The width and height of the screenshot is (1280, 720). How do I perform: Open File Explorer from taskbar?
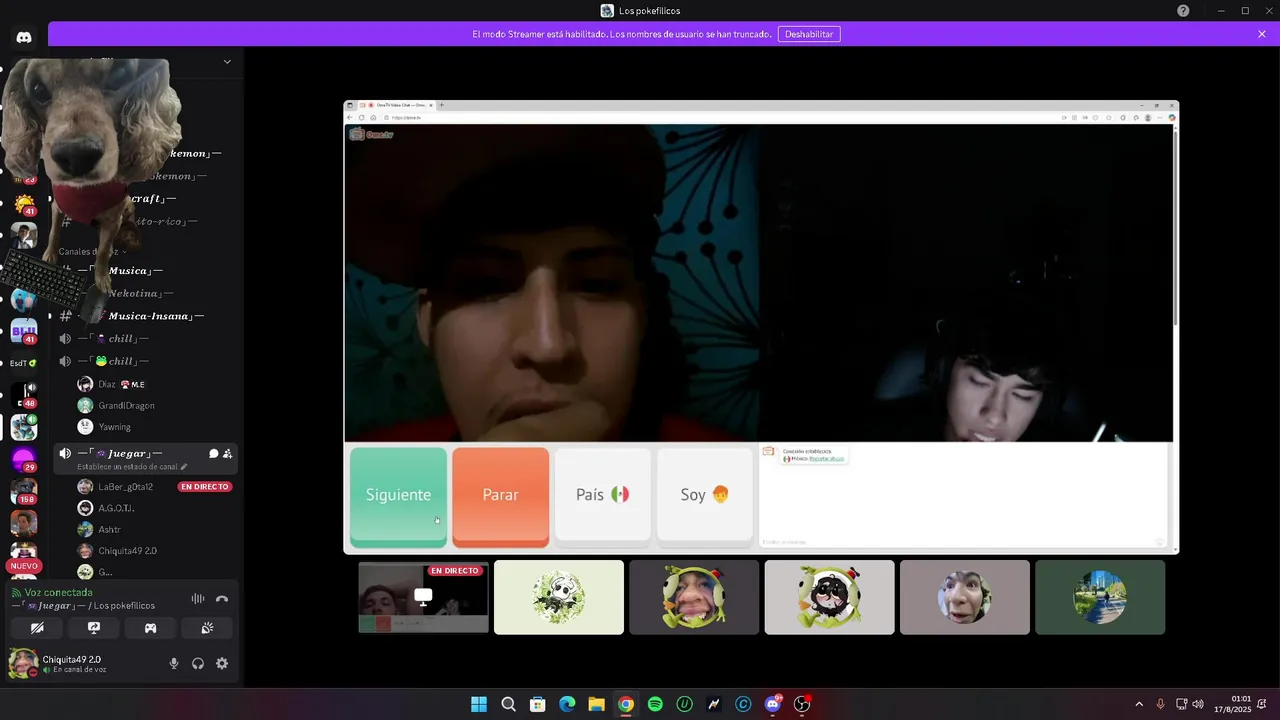click(596, 704)
